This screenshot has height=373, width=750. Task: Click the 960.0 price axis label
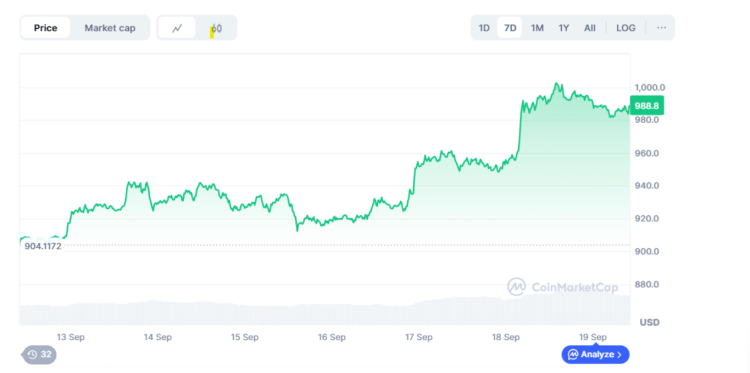point(647,154)
